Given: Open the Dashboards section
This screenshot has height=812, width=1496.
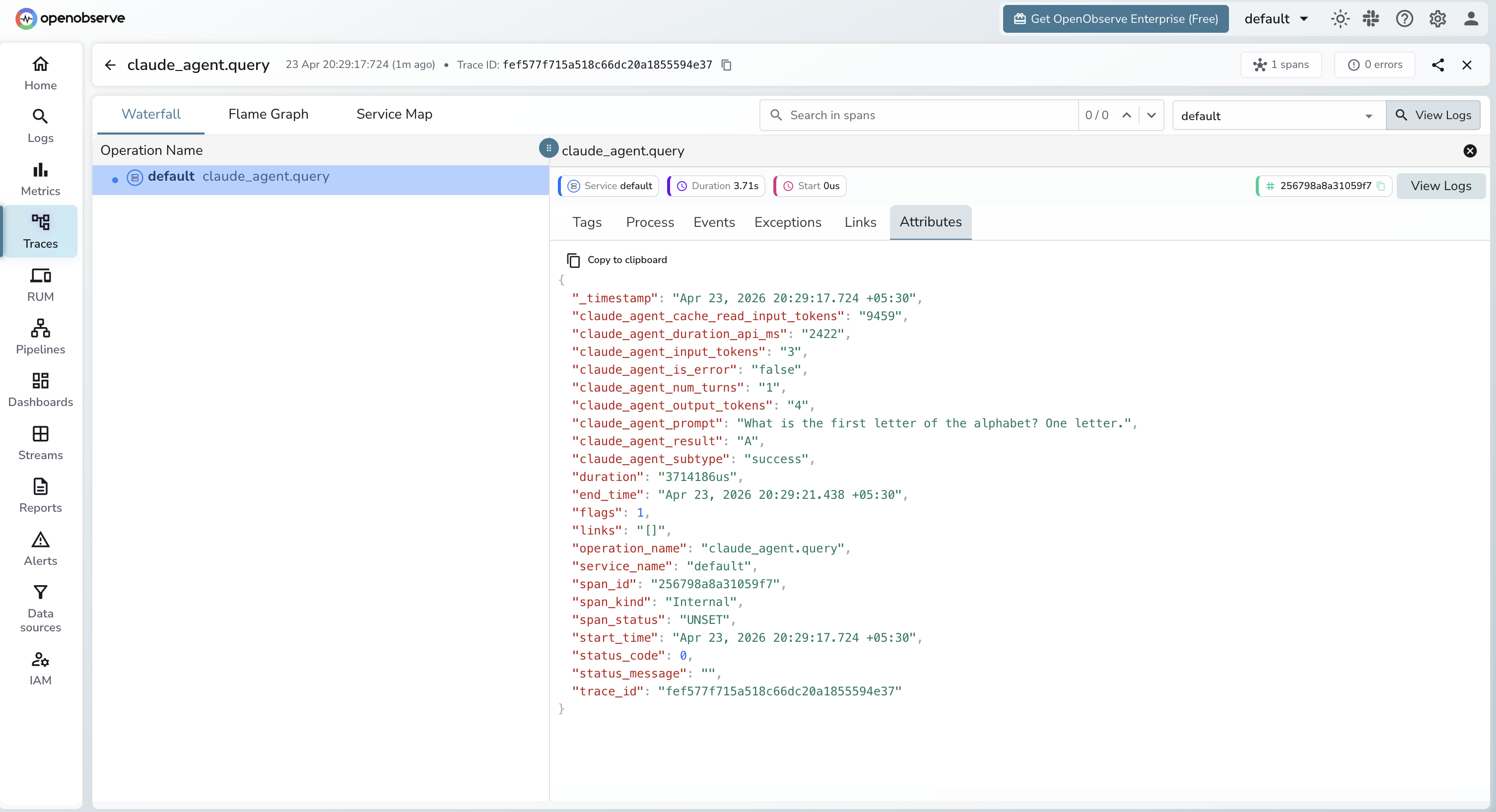Looking at the screenshot, I should click(40, 388).
